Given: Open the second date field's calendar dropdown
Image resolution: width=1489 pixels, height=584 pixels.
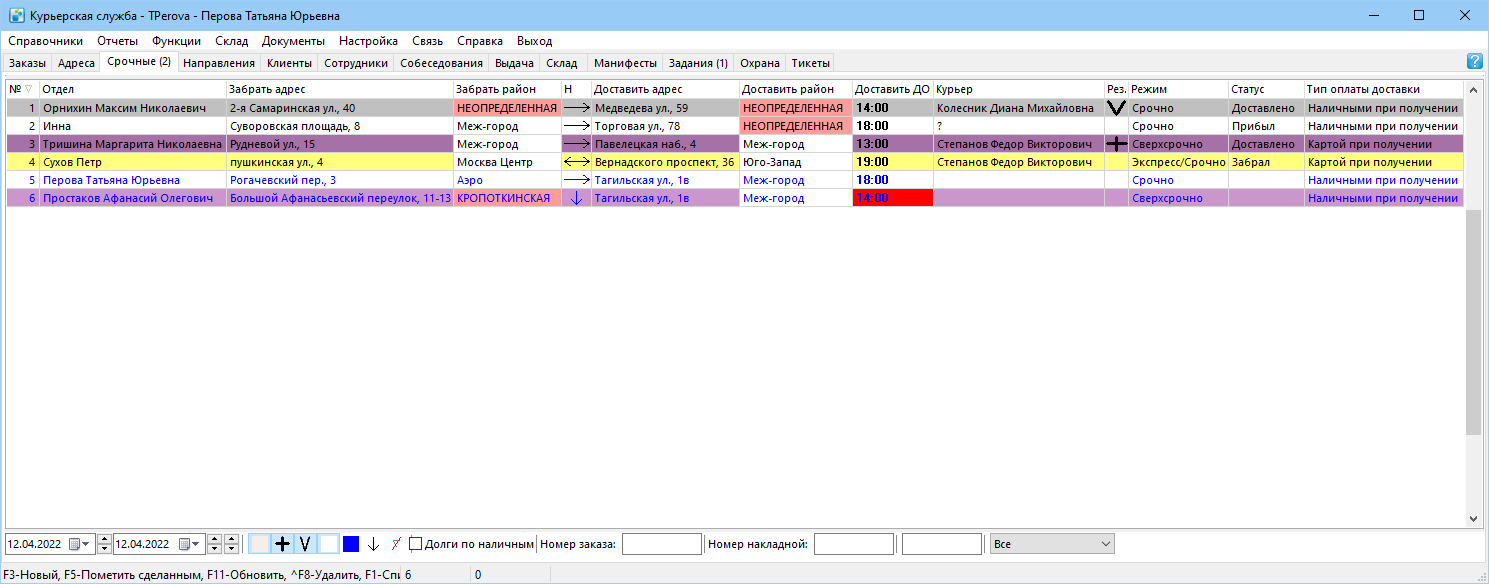Looking at the screenshot, I should tap(188, 544).
